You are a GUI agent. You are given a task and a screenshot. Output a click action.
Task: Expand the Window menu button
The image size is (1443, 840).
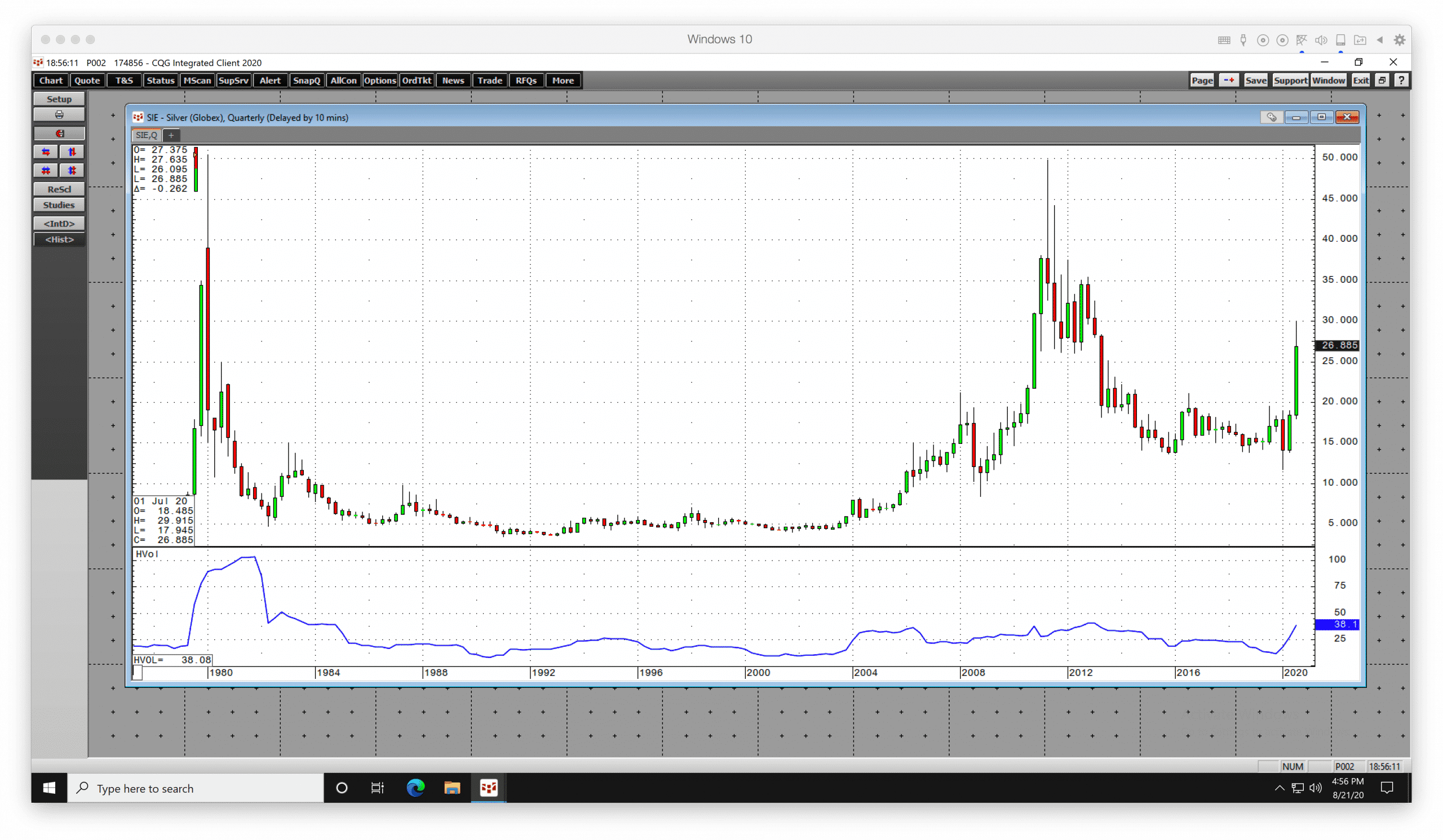pyautogui.click(x=1328, y=81)
